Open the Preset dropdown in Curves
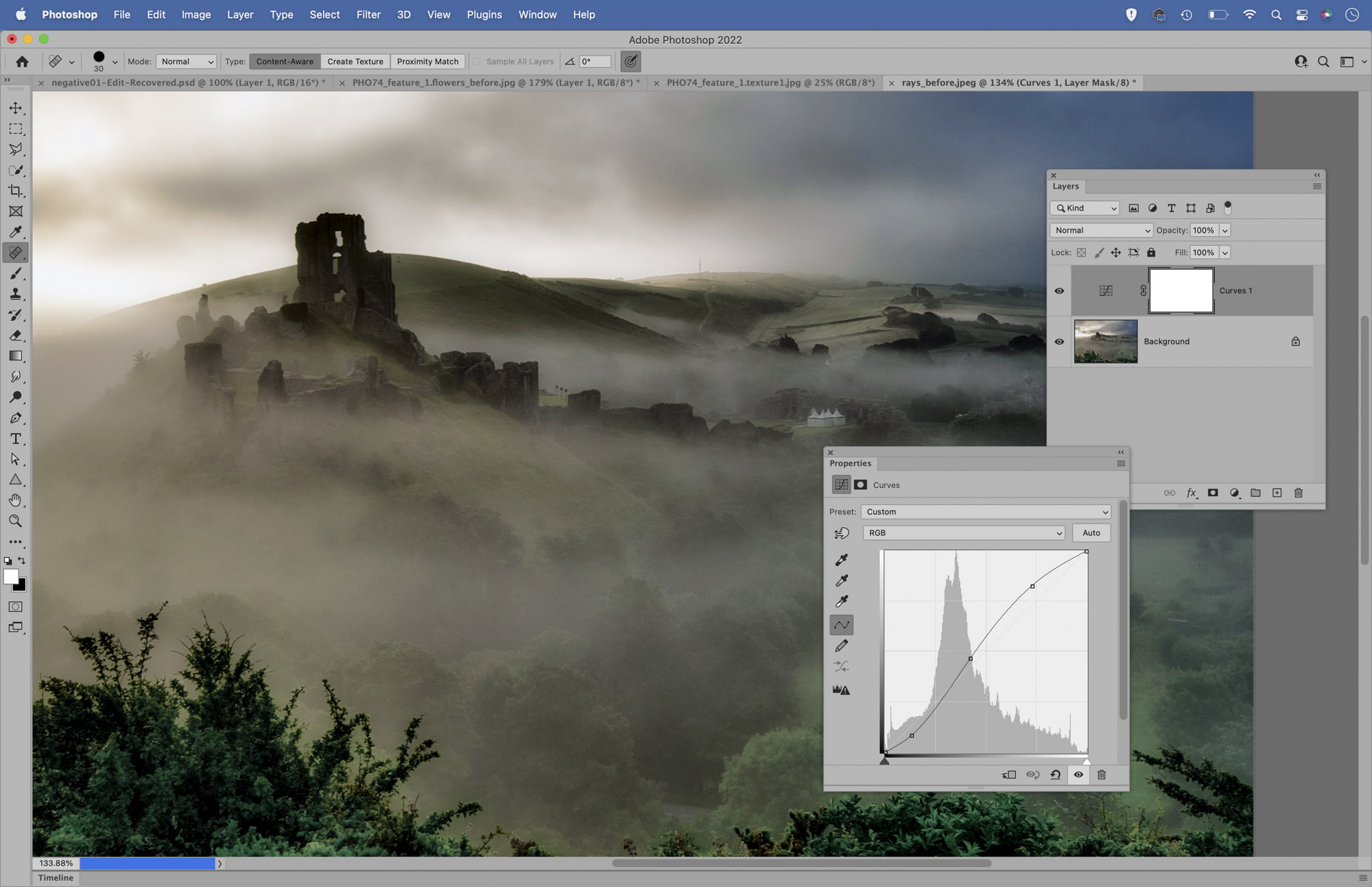This screenshot has width=1372, height=887. (x=986, y=511)
